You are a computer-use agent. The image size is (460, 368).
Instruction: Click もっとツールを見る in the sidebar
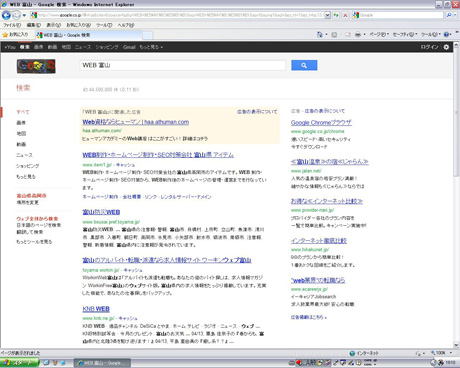tap(34, 242)
